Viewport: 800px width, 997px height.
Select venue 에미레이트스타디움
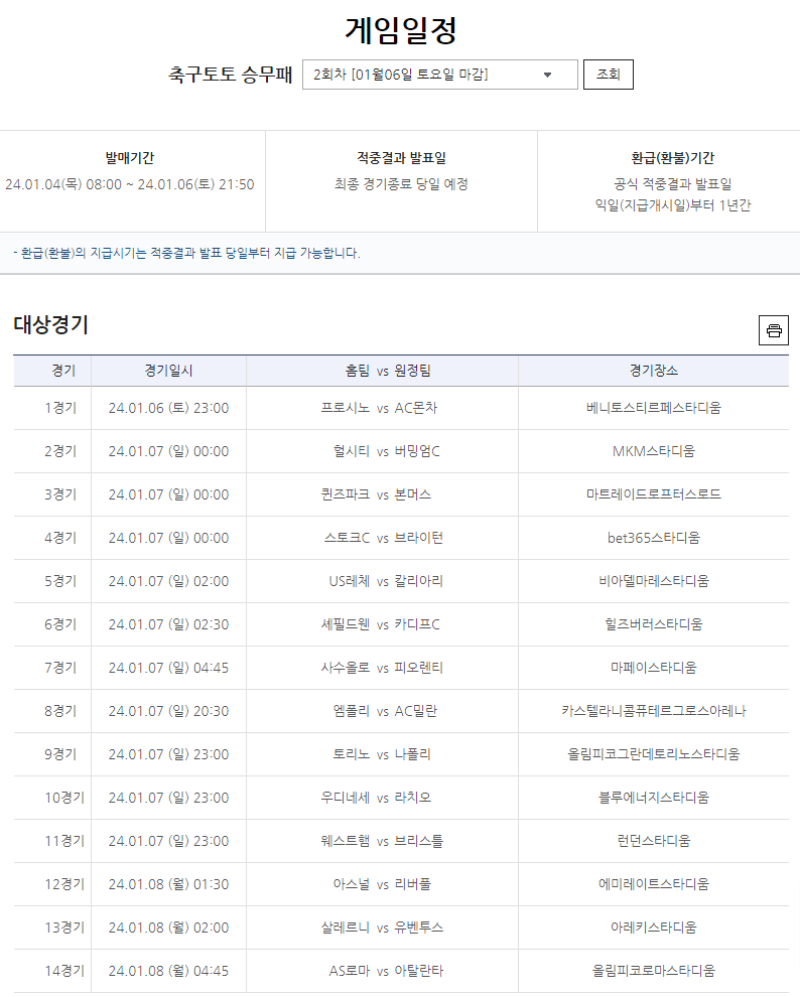(654, 884)
